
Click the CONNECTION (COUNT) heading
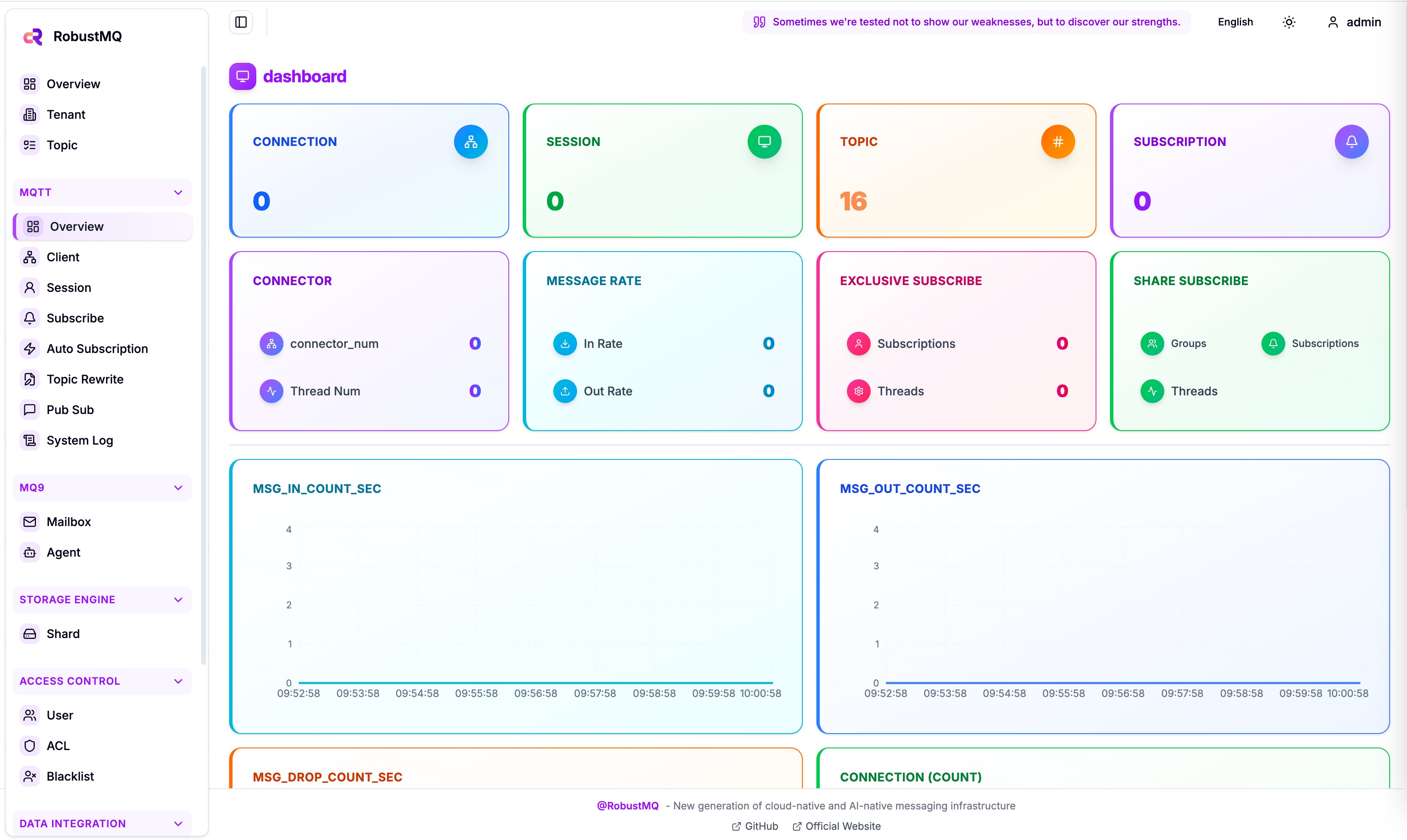coord(911,777)
